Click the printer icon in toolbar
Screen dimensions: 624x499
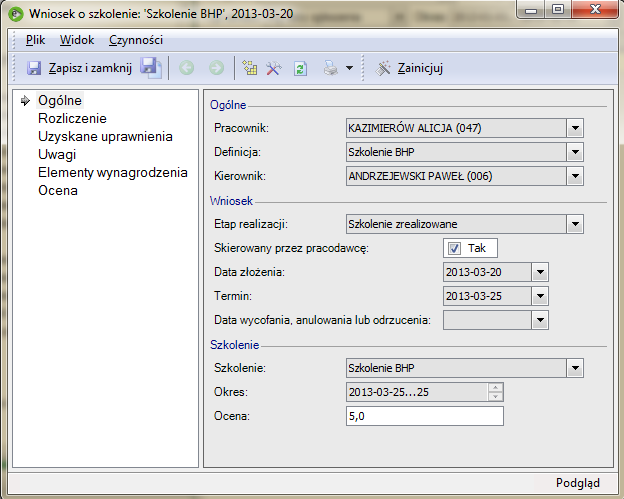[331, 68]
